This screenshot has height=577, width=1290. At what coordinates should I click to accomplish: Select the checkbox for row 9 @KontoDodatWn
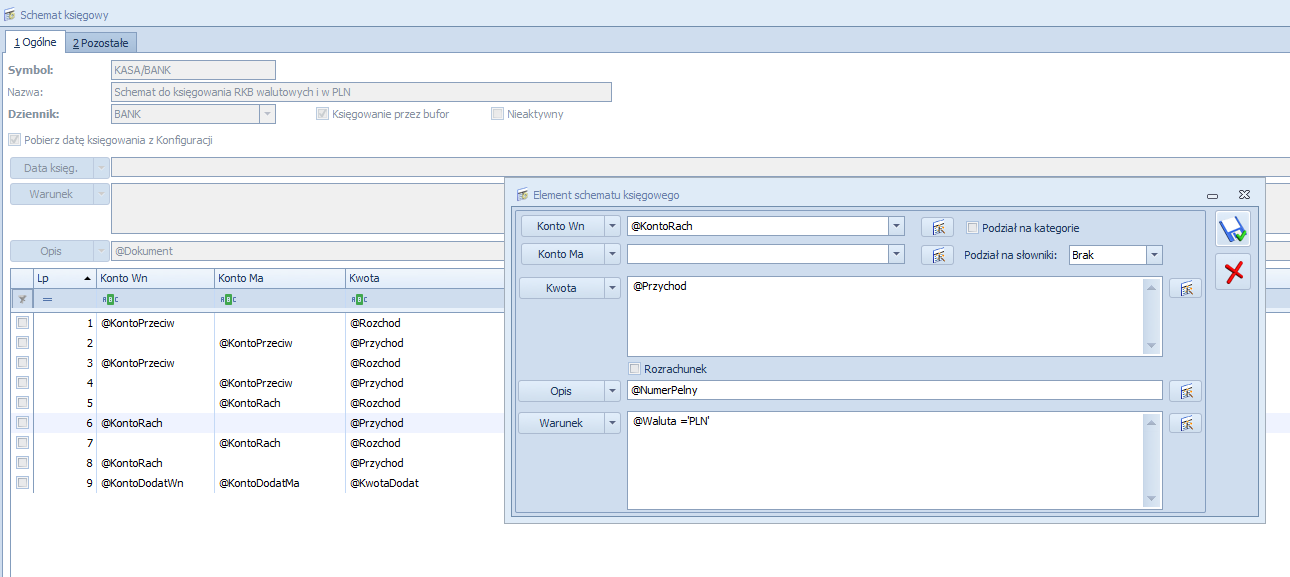point(22,483)
